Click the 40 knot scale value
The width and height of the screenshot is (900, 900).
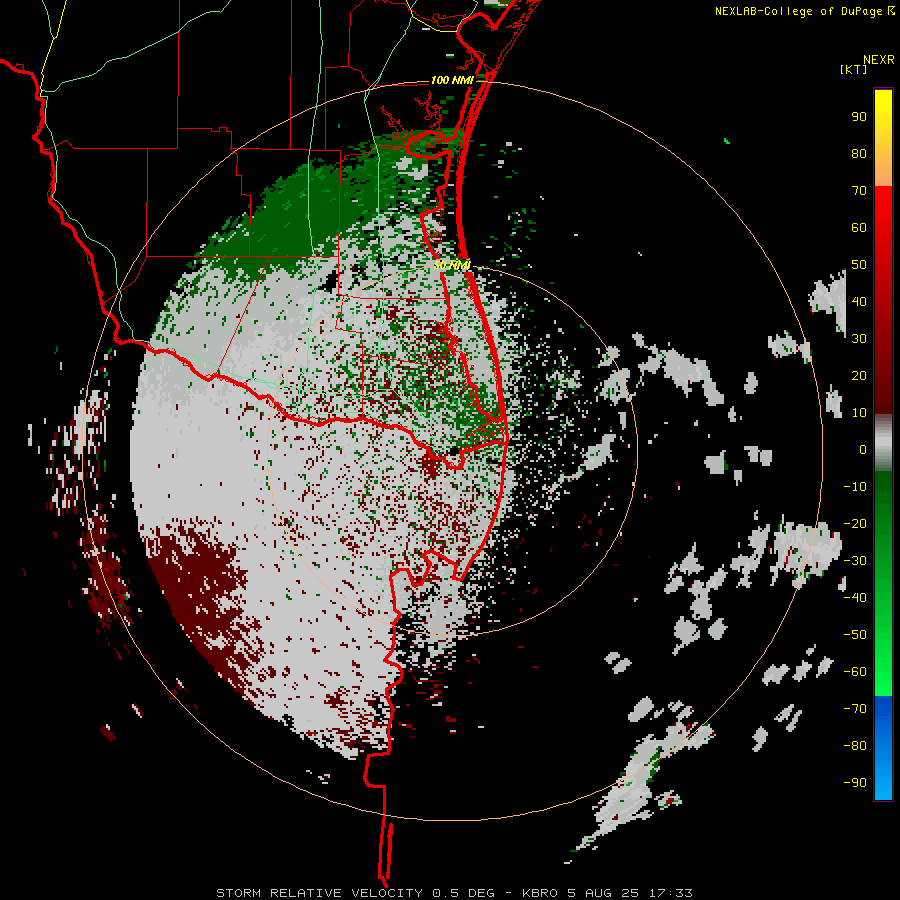tap(859, 301)
